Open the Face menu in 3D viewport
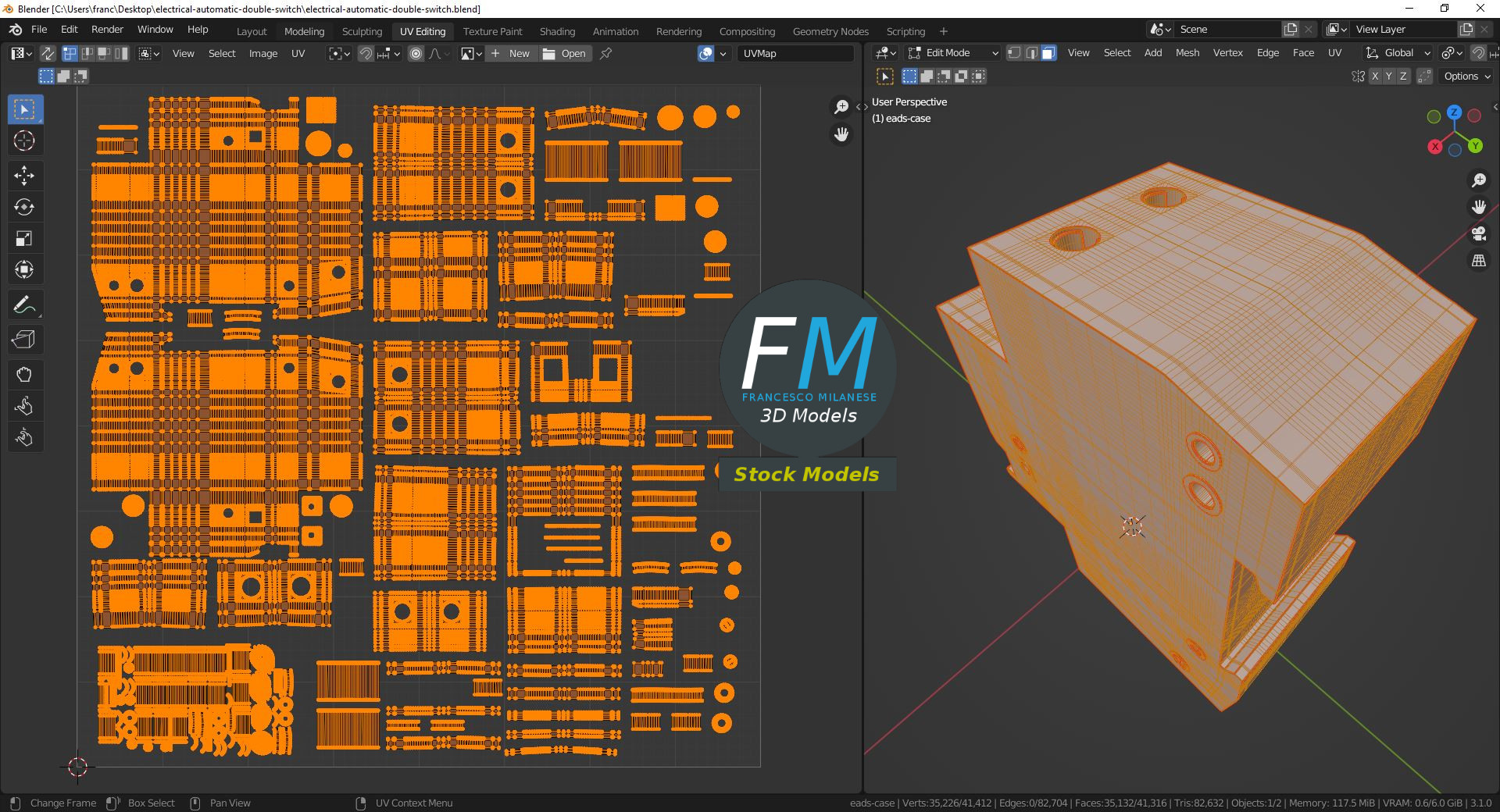The height and width of the screenshot is (812, 1500). pyautogui.click(x=1303, y=53)
